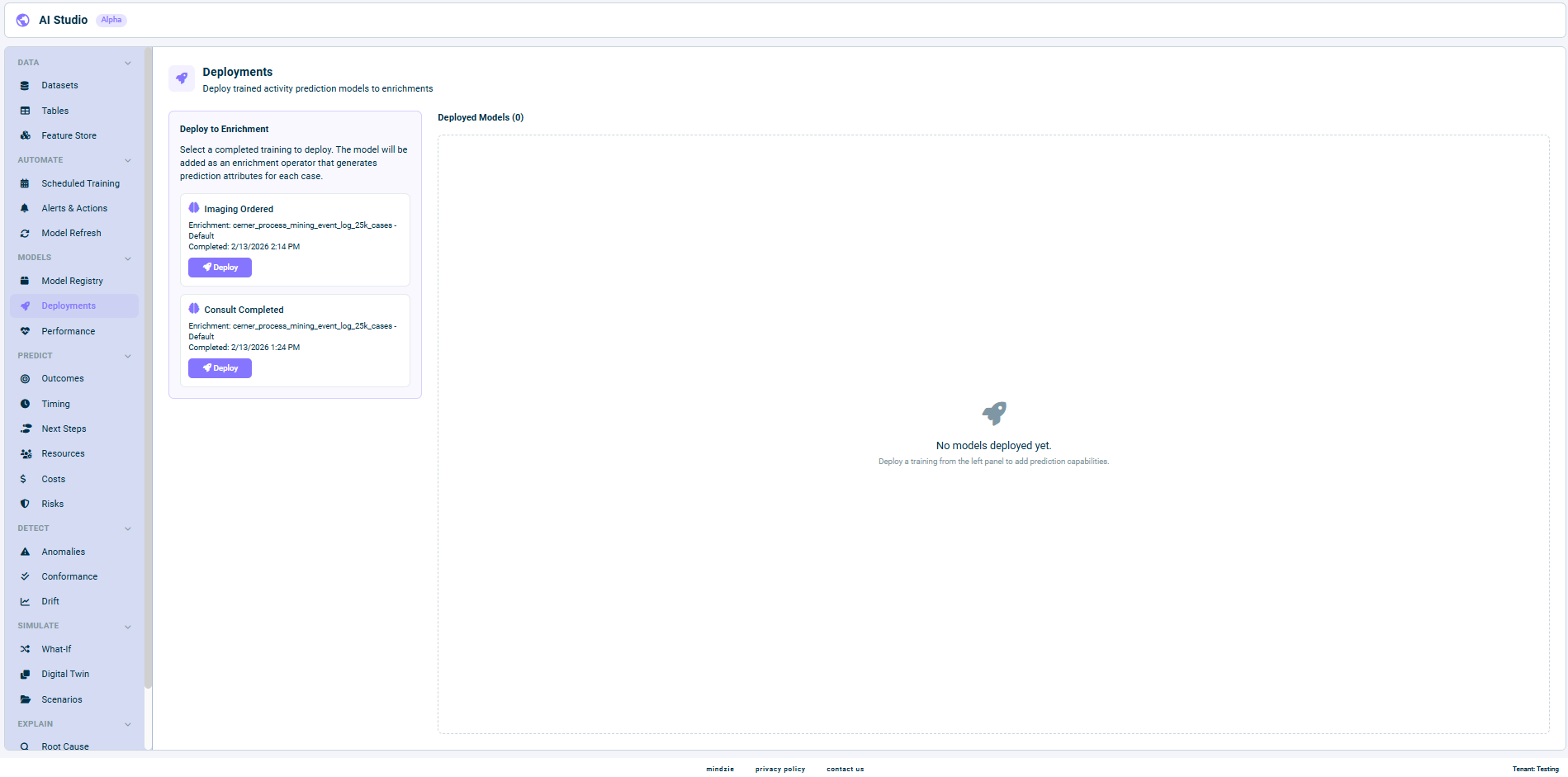The image size is (1568, 777).
Task: Navigate to Anomalies page
Action: (74, 552)
